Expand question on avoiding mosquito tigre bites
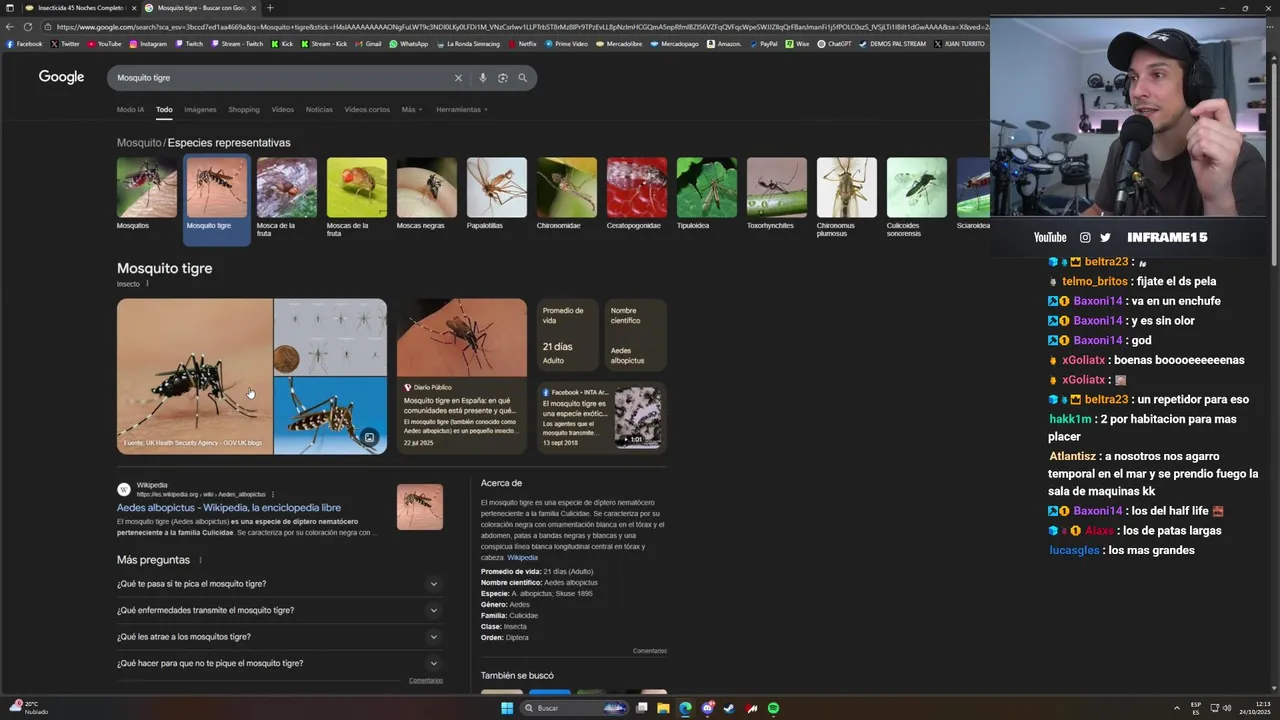1280x720 pixels. (280, 663)
